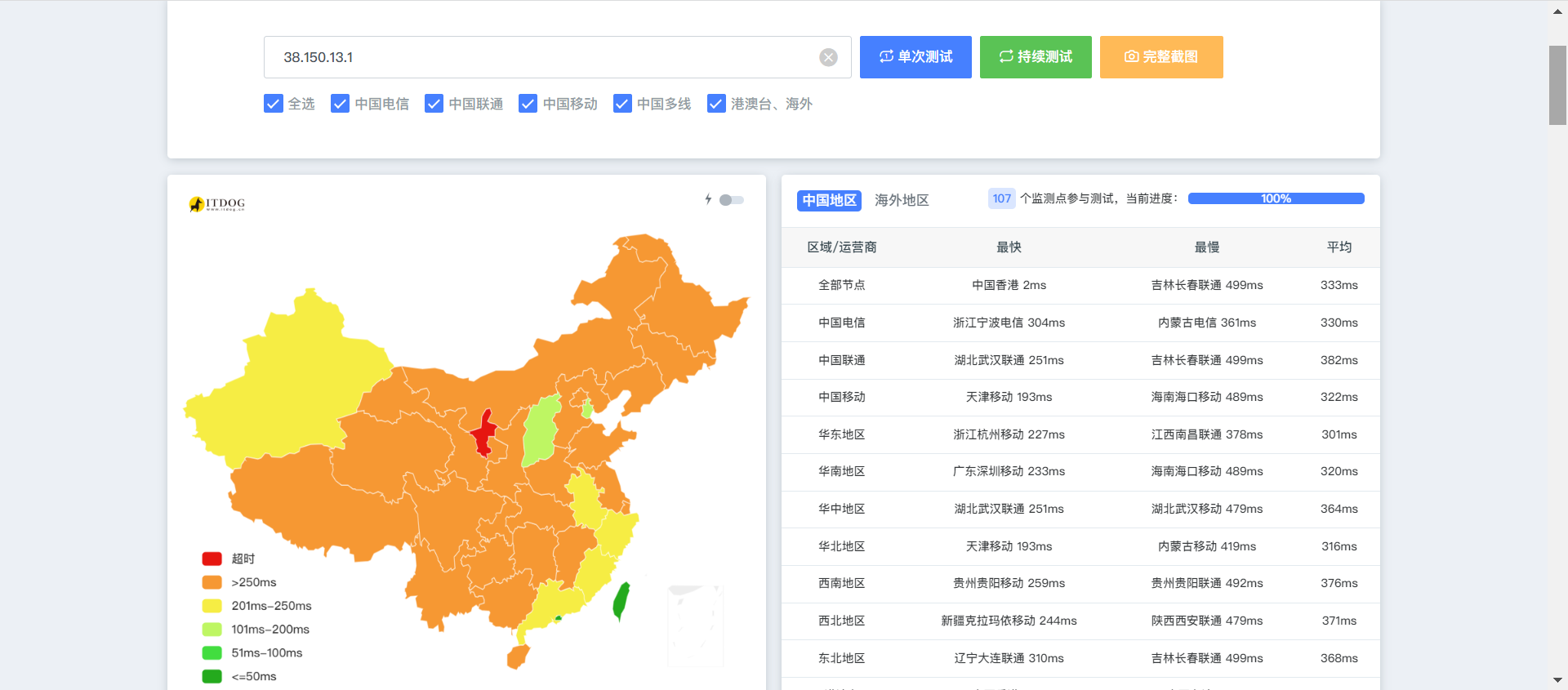Start a 单次测试 single test
Viewport: 1568px width, 690px height.
[915, 57]
